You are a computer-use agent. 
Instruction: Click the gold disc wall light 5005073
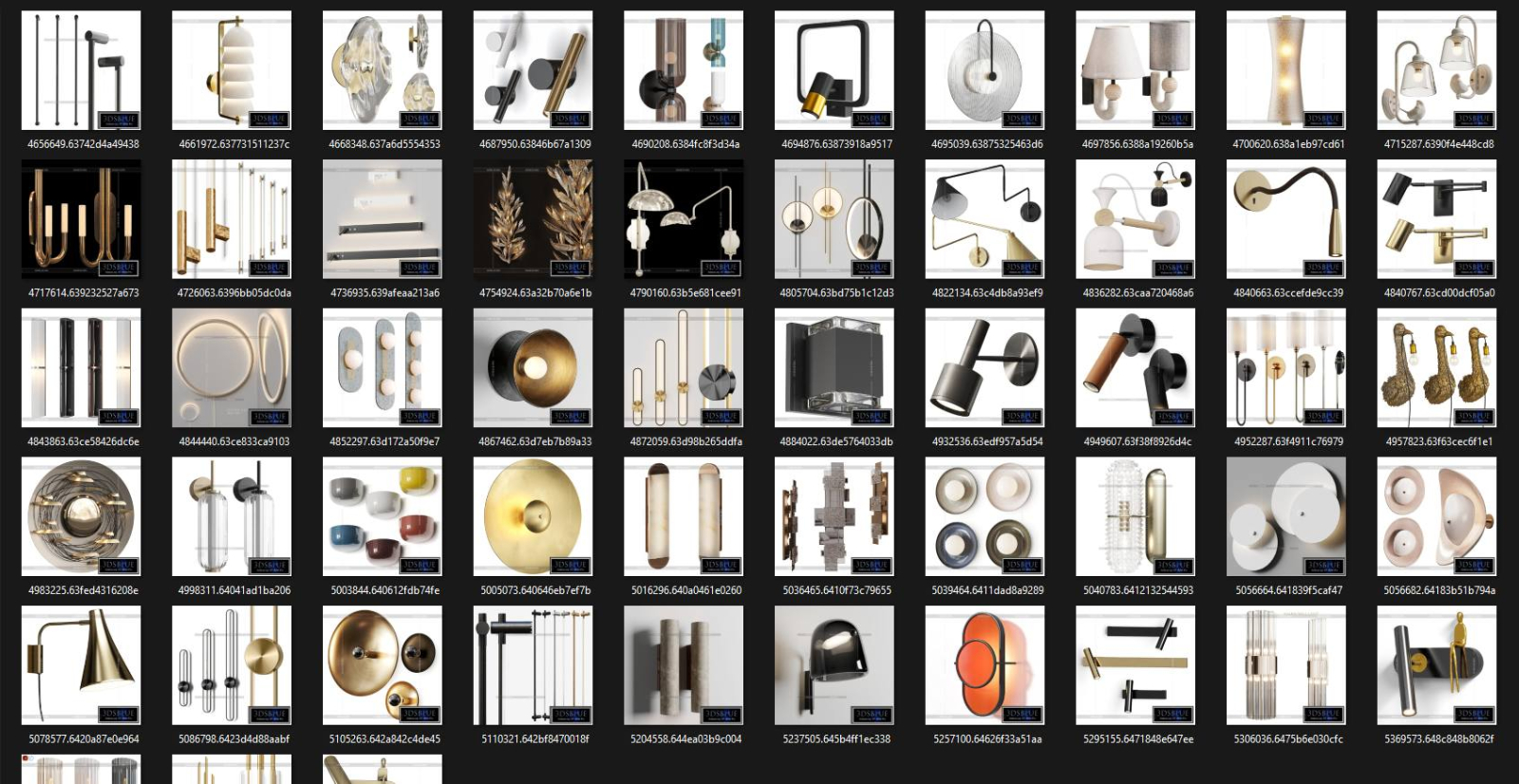pos(533,516)
